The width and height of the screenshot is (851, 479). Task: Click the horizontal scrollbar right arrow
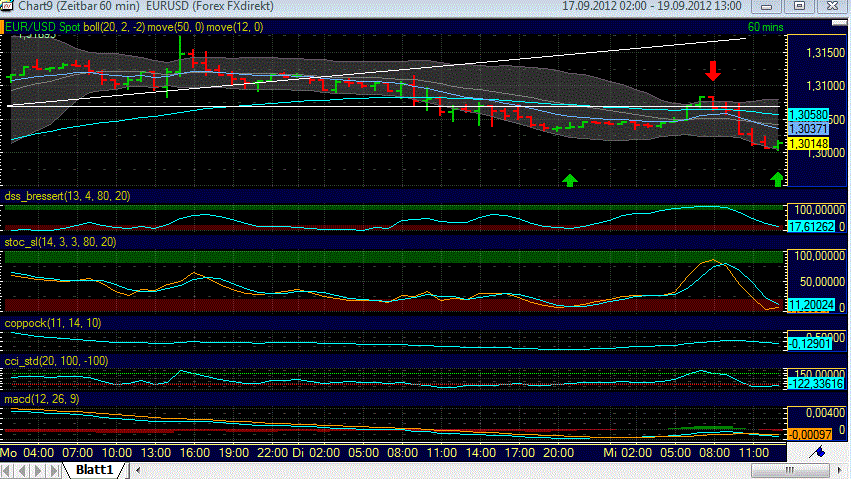tap(839, 470)
